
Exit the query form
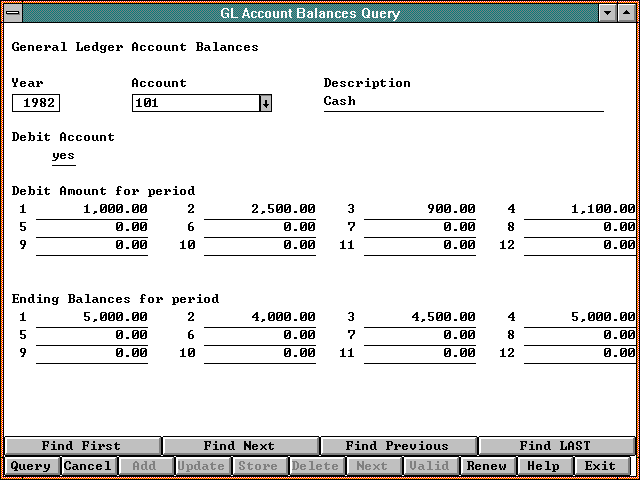(600, 466)
